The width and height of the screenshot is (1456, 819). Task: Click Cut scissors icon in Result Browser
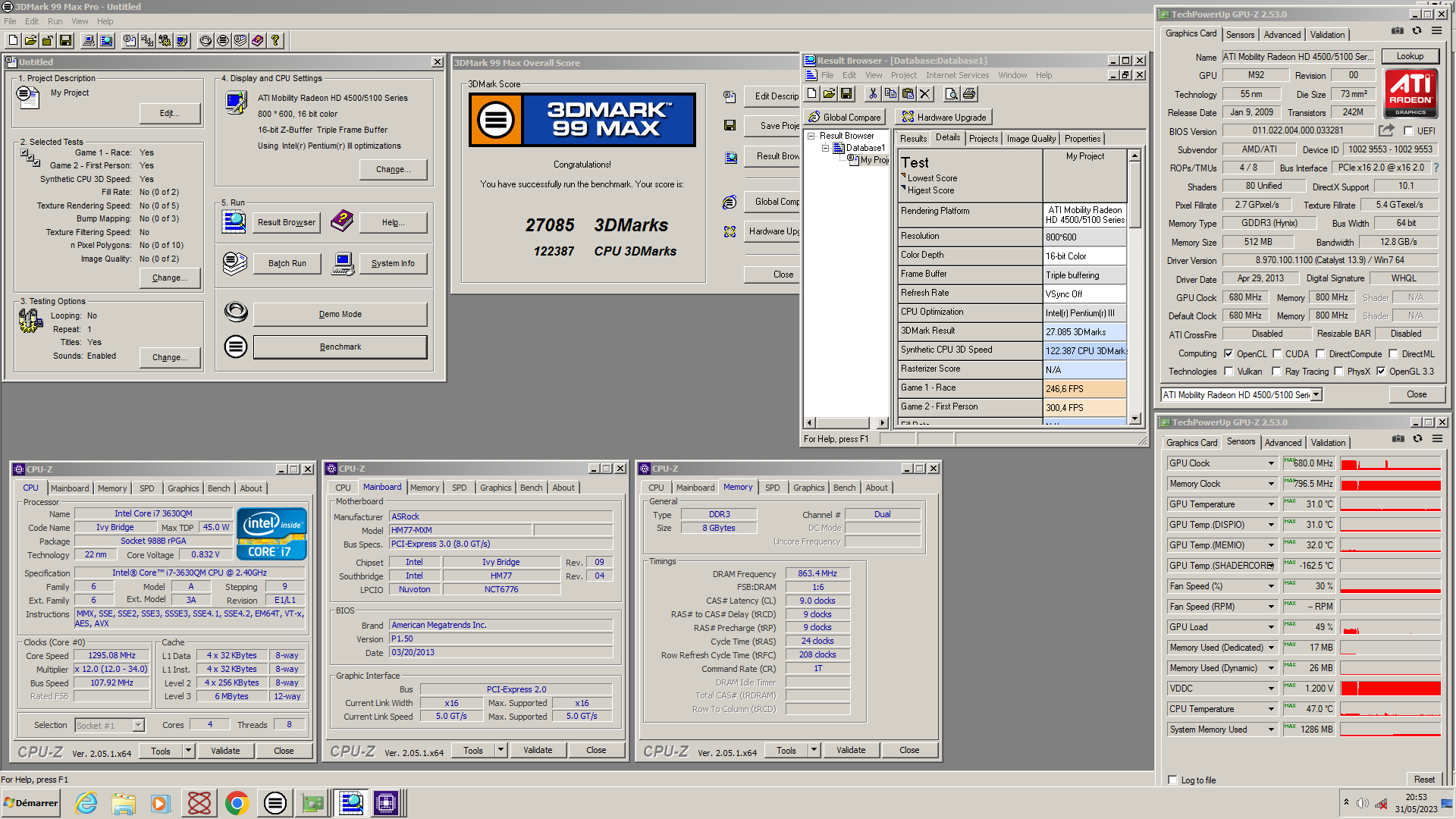pyautogui.click(x=873, y=93)
